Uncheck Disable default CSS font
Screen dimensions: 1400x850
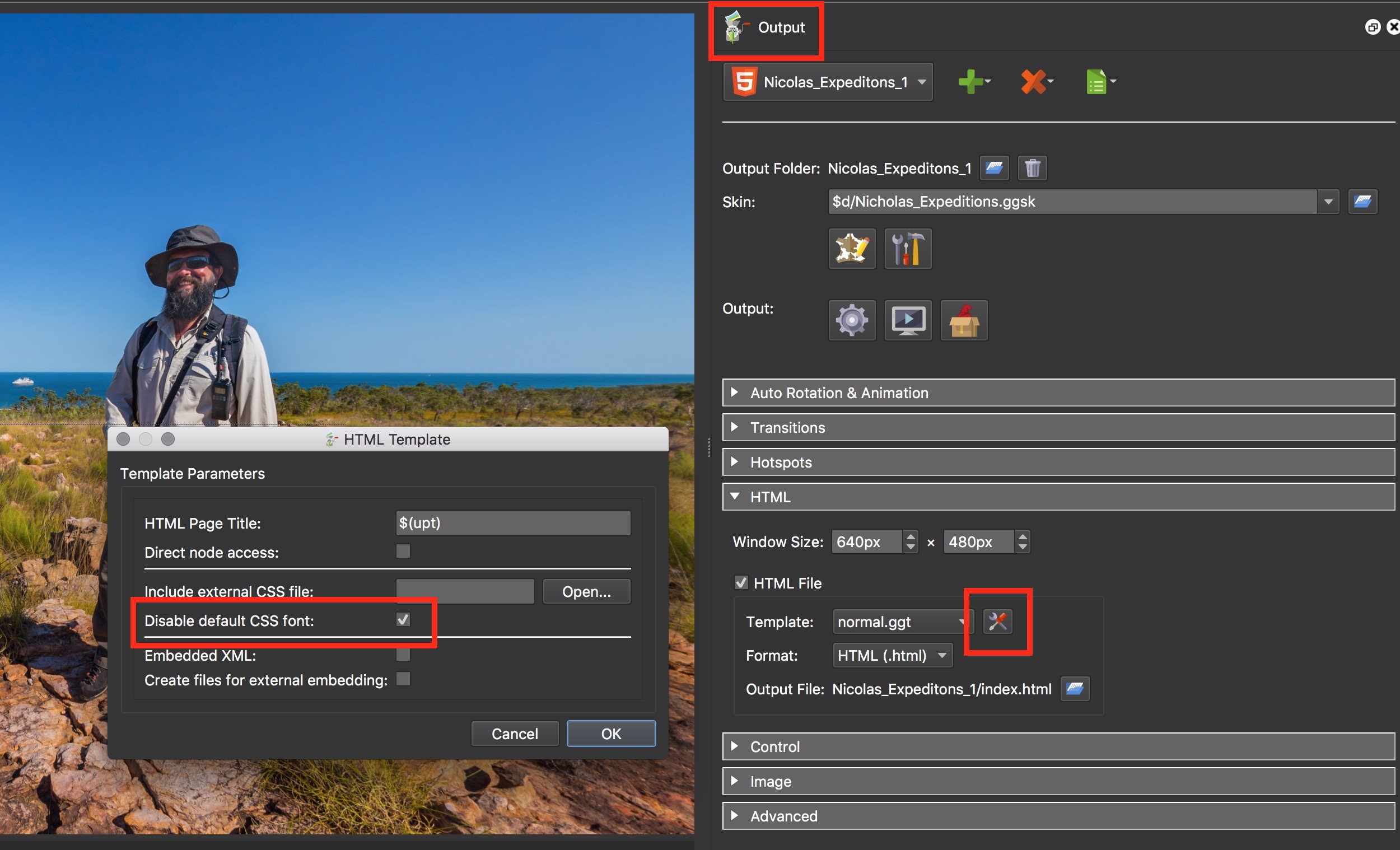click(x=403, y=619)
